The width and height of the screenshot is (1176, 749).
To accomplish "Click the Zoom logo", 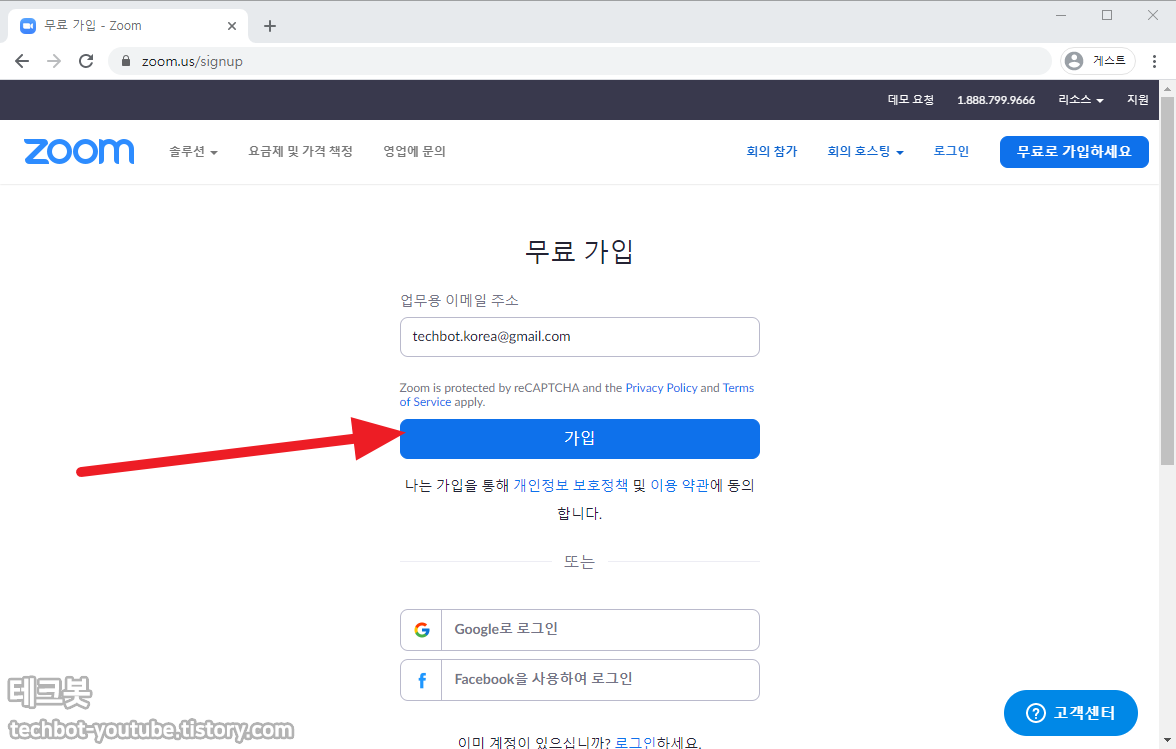I will pos(79,151).
